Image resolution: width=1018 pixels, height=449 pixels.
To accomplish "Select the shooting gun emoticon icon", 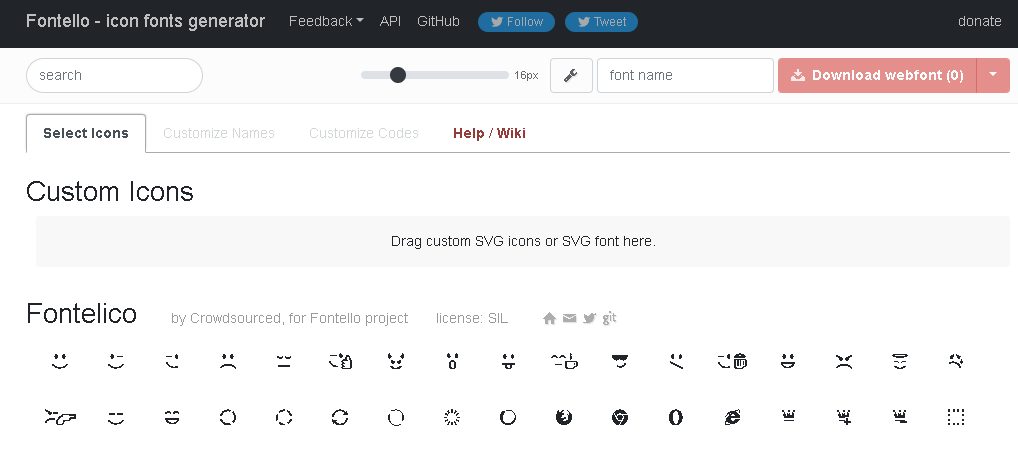I will tap(60, 417).
